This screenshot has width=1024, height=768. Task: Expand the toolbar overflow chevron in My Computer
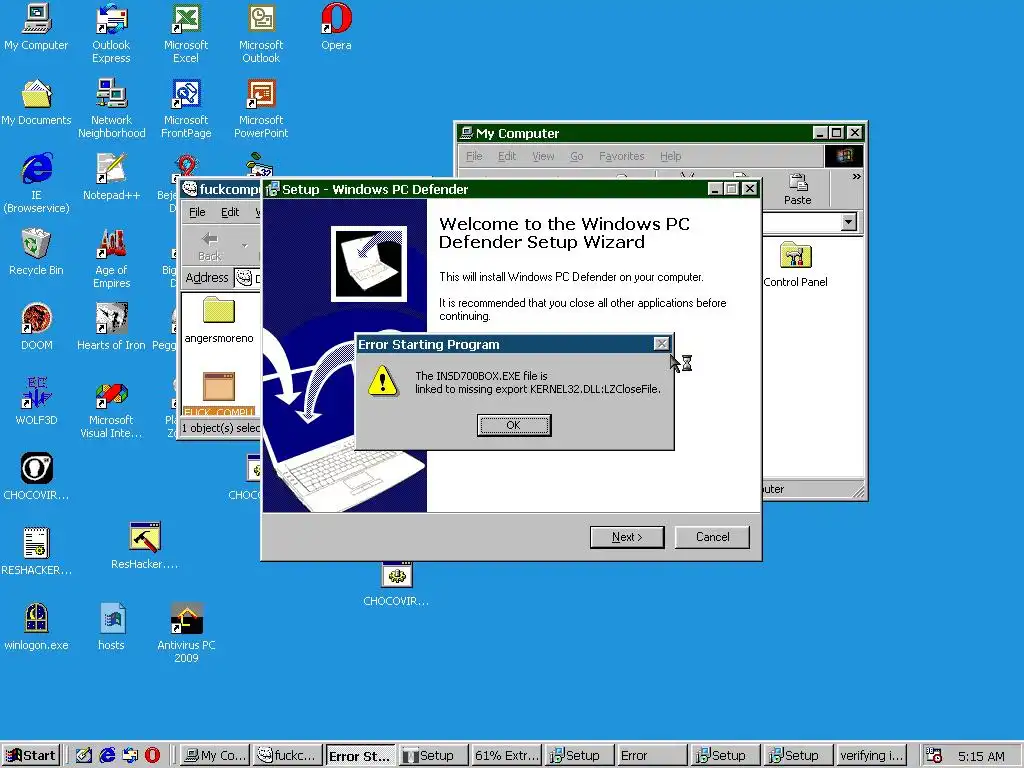(856, 177)
